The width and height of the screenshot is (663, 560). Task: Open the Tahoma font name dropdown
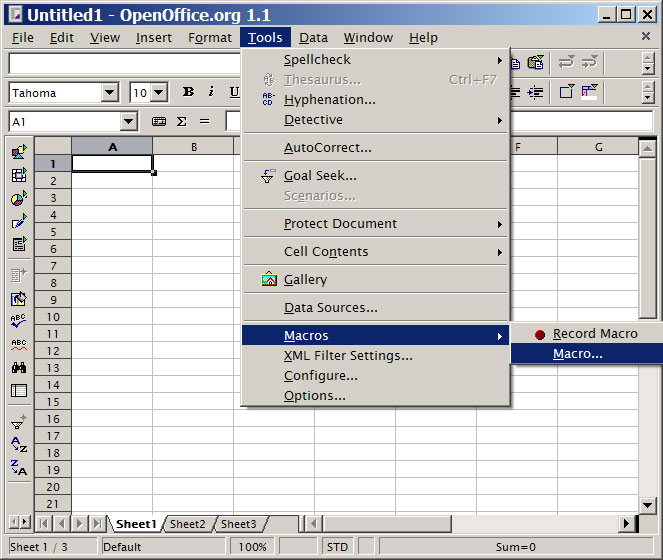tap(109, 93)
